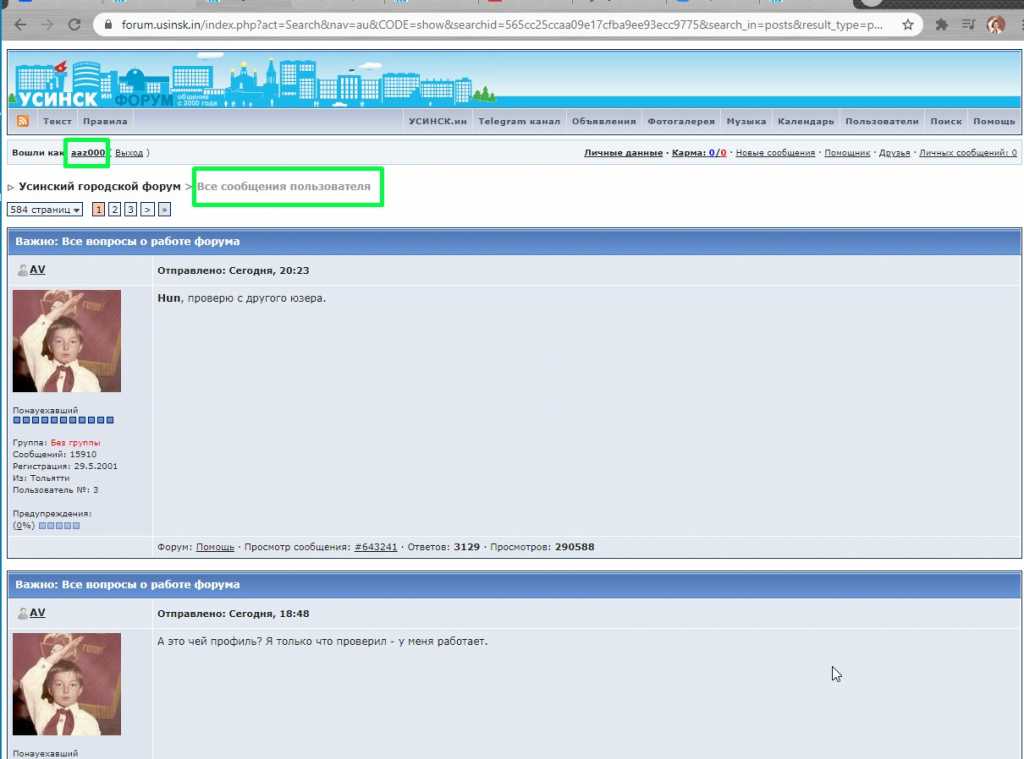Image resolution: width=1024 pixels, height=759 pixels.
Task: Open the "584 страниц" page dropdown
Action: (x=45, y=210)
